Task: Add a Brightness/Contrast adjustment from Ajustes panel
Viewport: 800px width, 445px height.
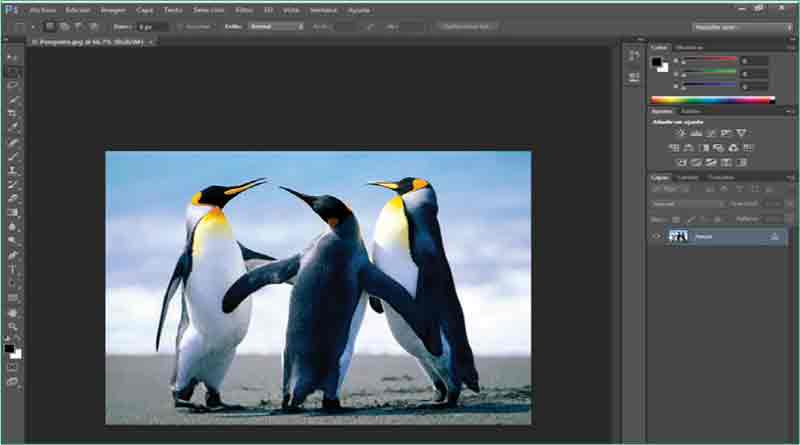Action: pyautogui.click(x=681, y=133)
